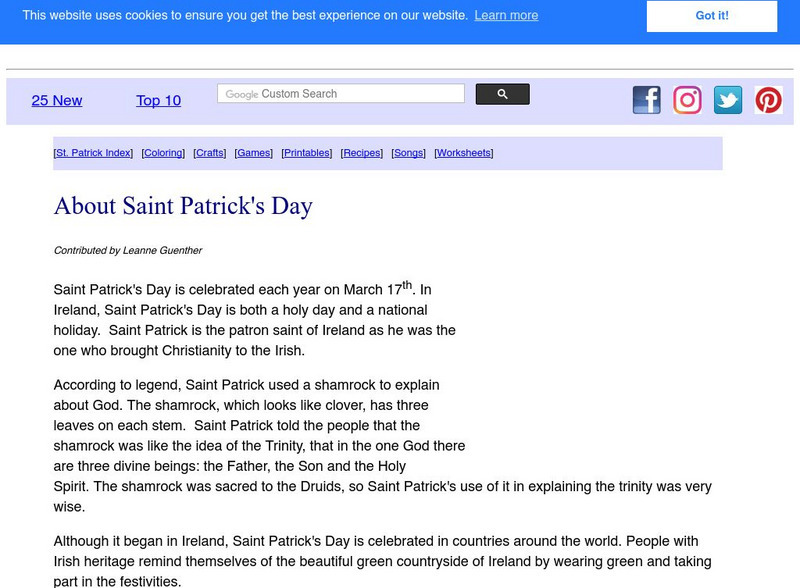800x588 pixels.
Task: Open the Instagram icon link
Action: click(x=687, y=100)
